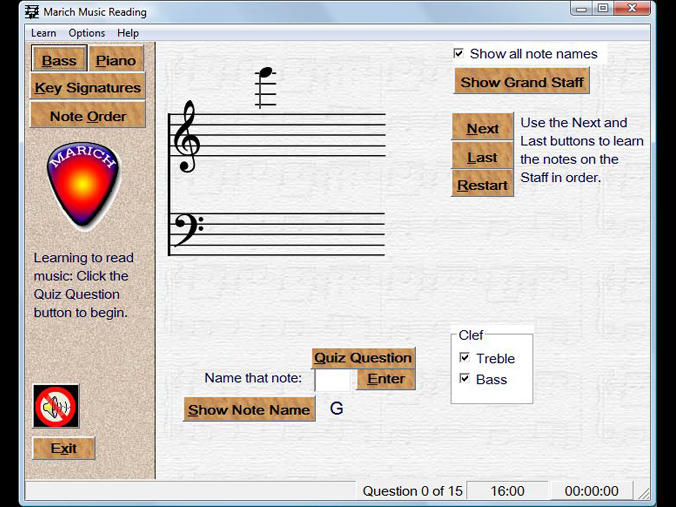Click the Marich guitar pick logo

point(83,185)
